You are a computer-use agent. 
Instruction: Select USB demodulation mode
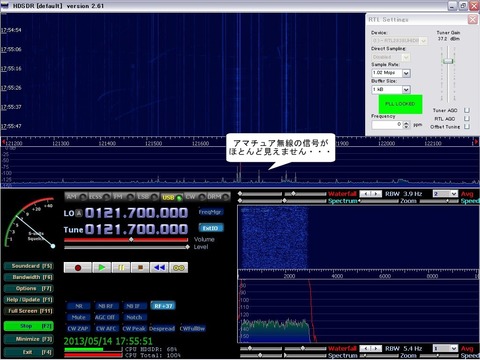(x=172, y=197)
